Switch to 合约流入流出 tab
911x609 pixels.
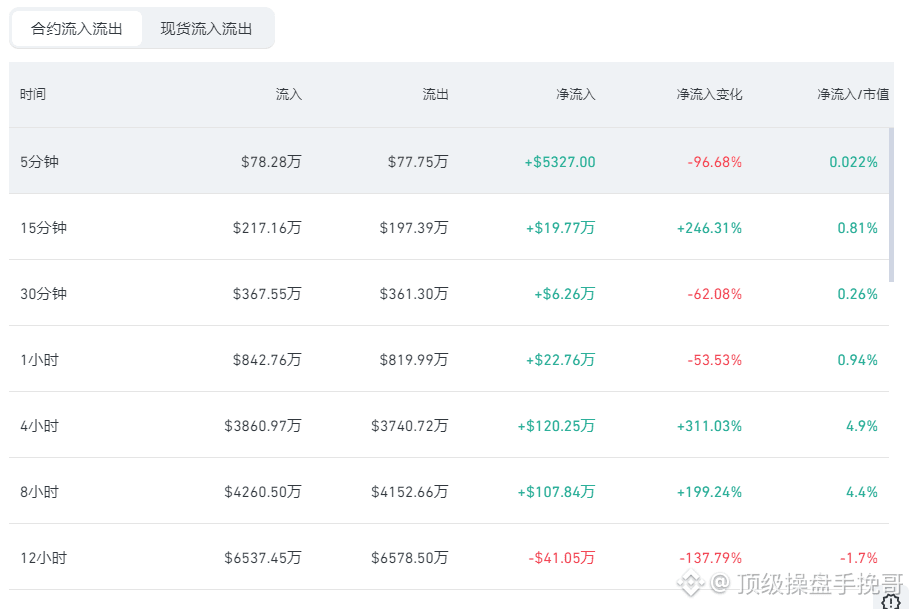coord(76,28)
